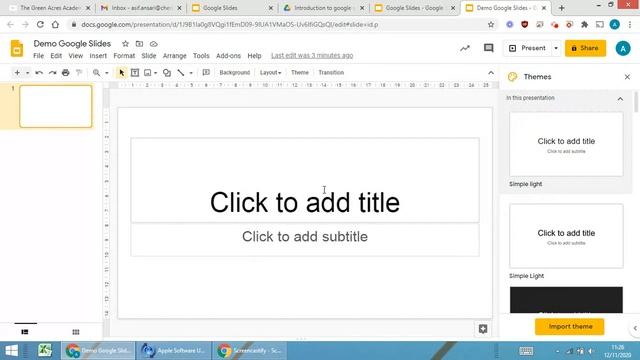Click the zoom magnifier icon
This screenshot has height=360, width=640.
tap(96, 73)
